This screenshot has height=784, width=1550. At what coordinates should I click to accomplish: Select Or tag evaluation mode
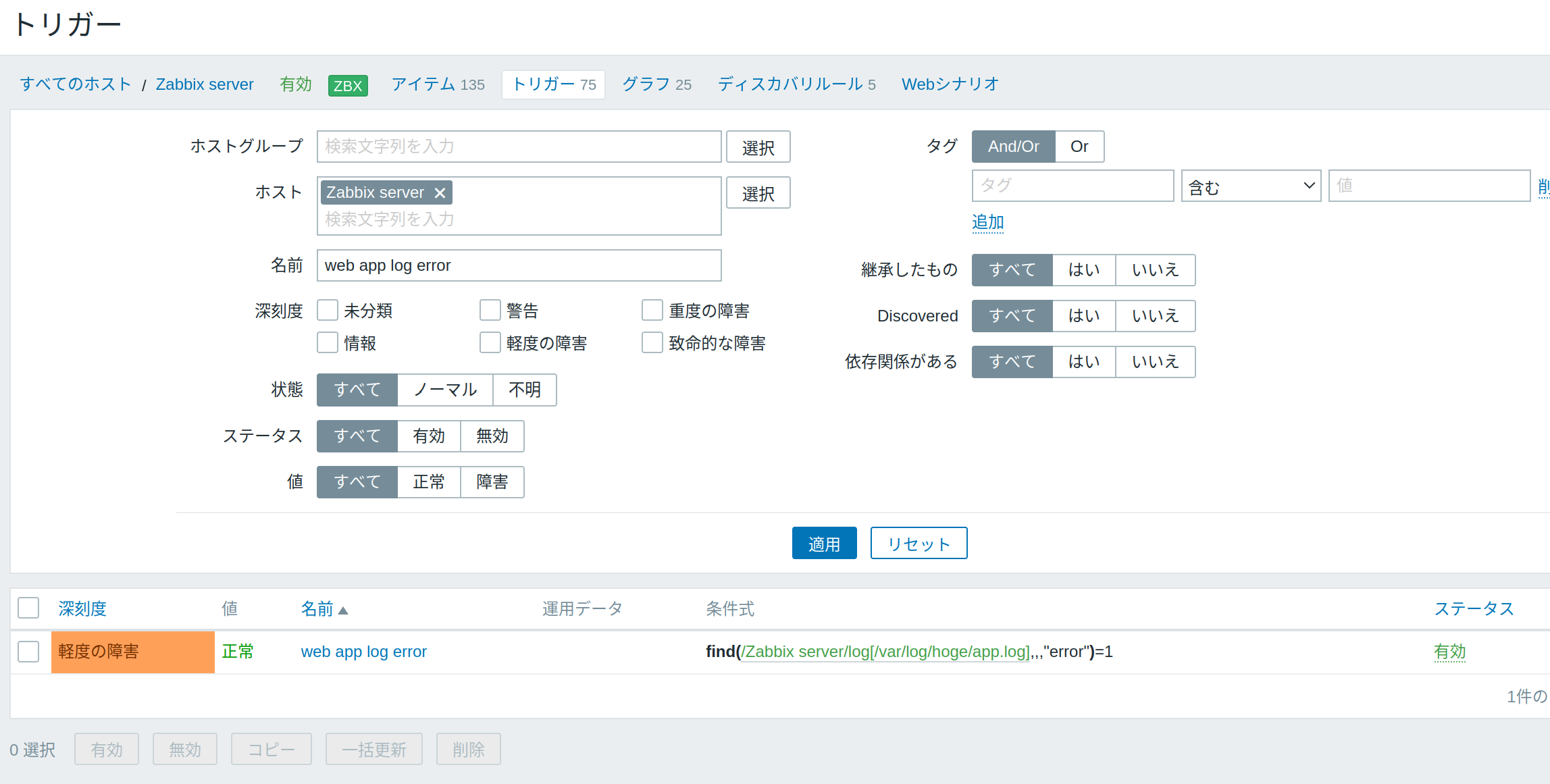point(1079,147)
